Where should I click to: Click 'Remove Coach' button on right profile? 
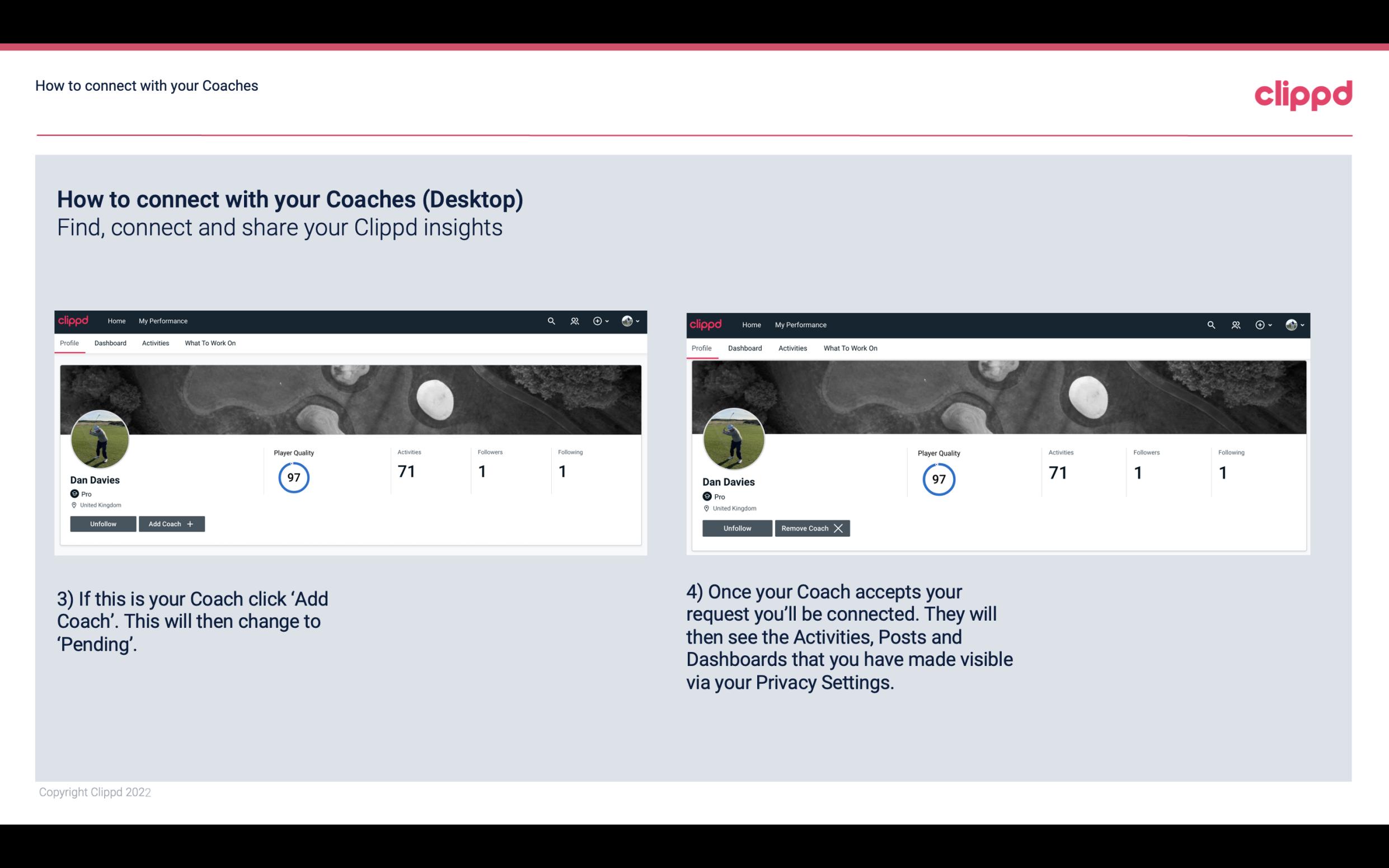coord(812,528)
